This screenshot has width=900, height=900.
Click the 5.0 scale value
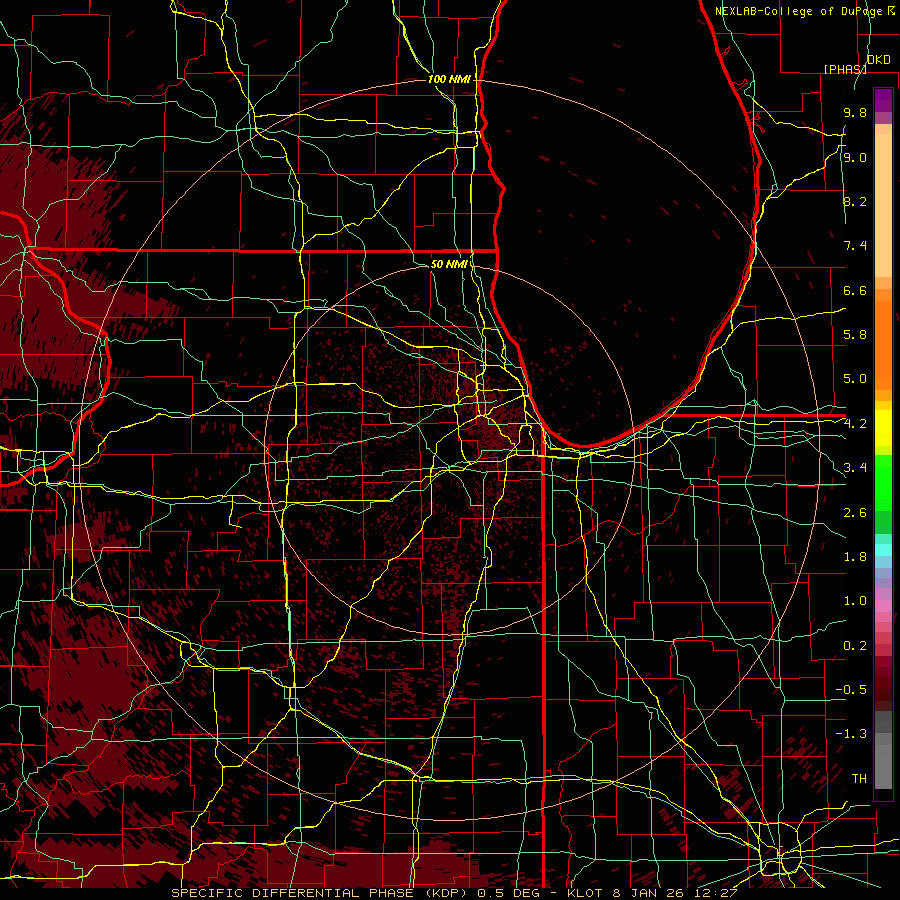[855, 379]
